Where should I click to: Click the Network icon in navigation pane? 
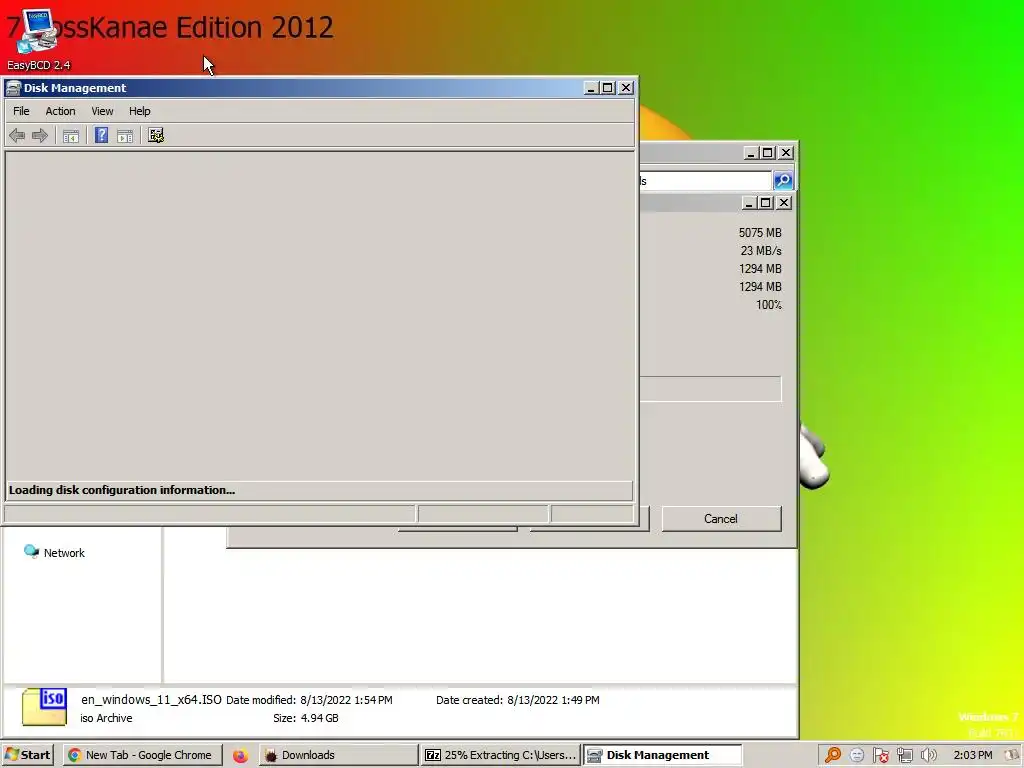click(x=31, y=552)
